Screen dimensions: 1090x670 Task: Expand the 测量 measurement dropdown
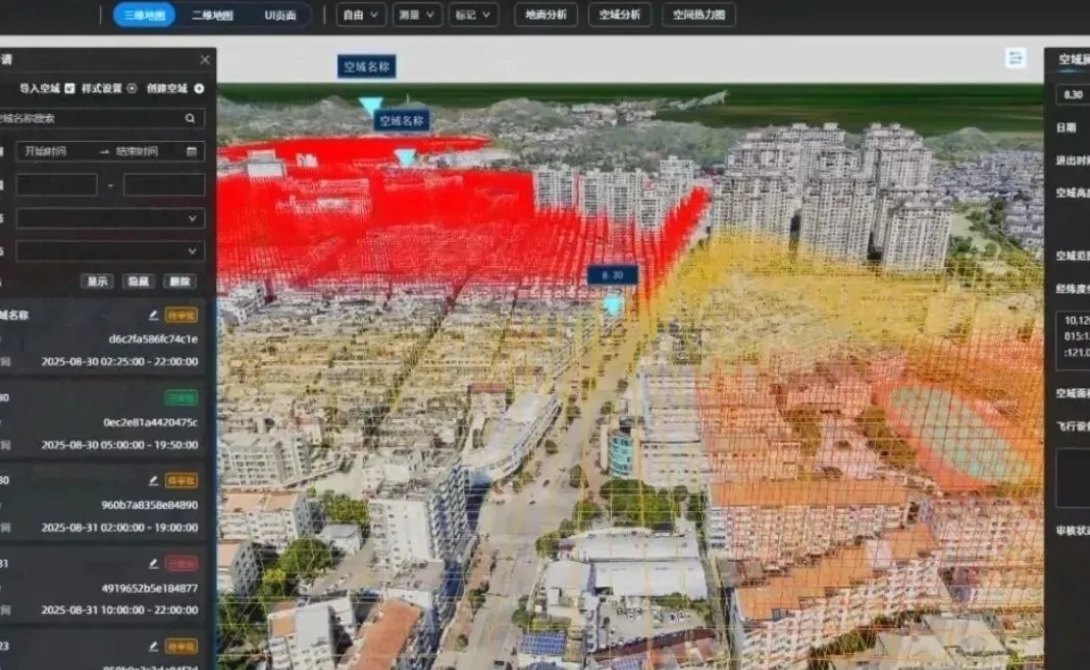coord(417,15)
